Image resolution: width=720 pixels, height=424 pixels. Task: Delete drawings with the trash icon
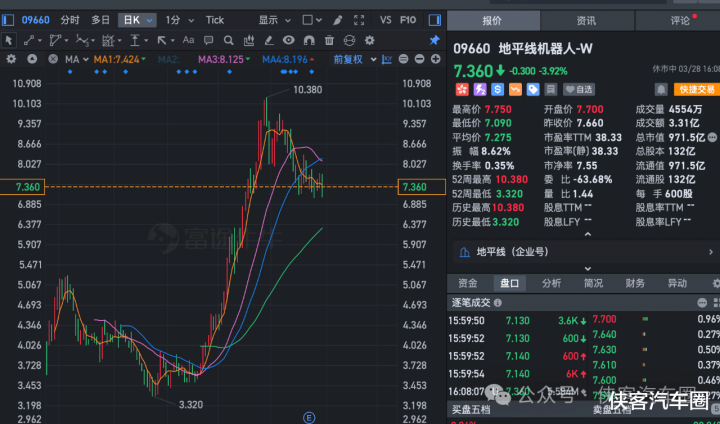click(329, 40)
